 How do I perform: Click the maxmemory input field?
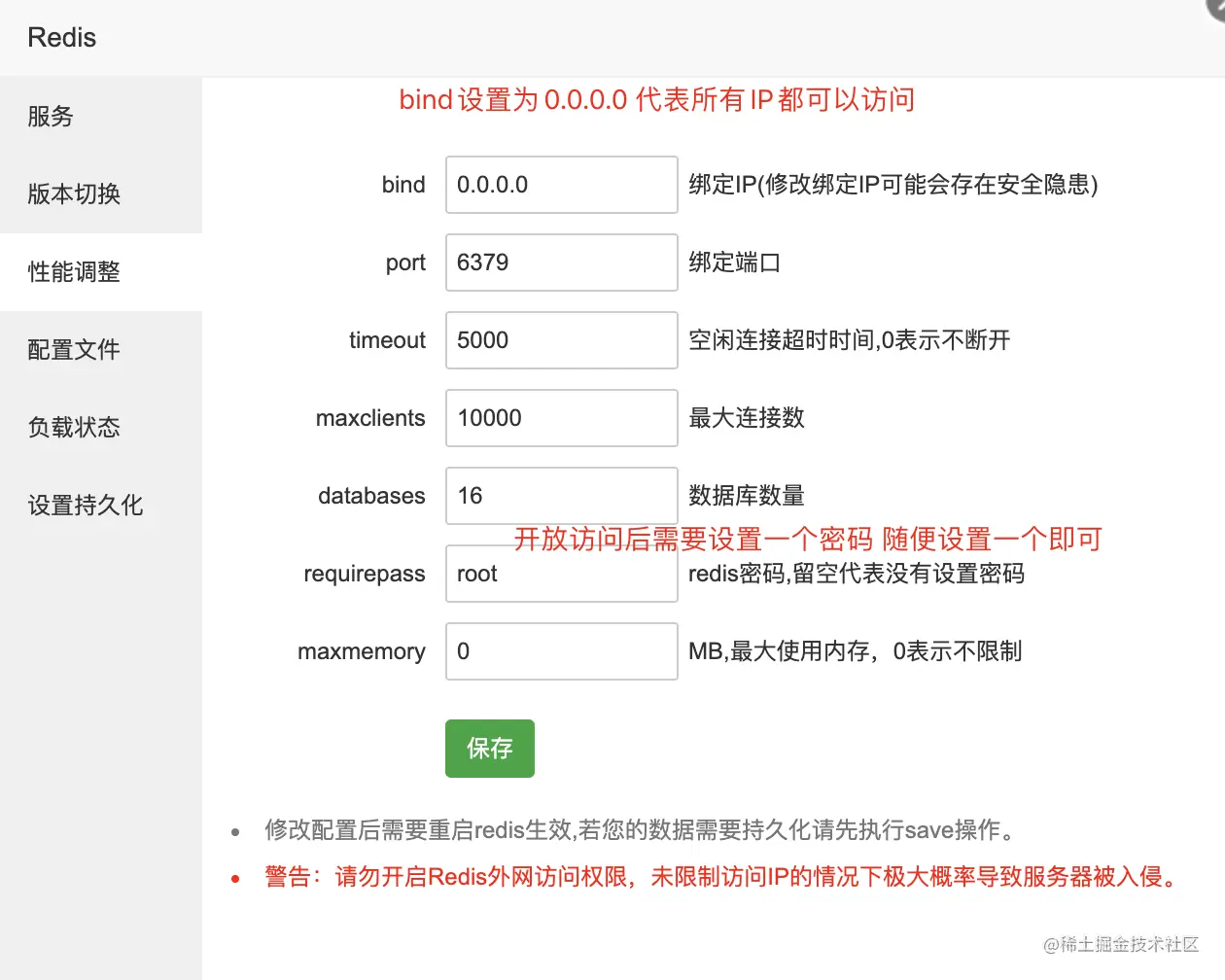pyautogui.click(x=562, y=651)
